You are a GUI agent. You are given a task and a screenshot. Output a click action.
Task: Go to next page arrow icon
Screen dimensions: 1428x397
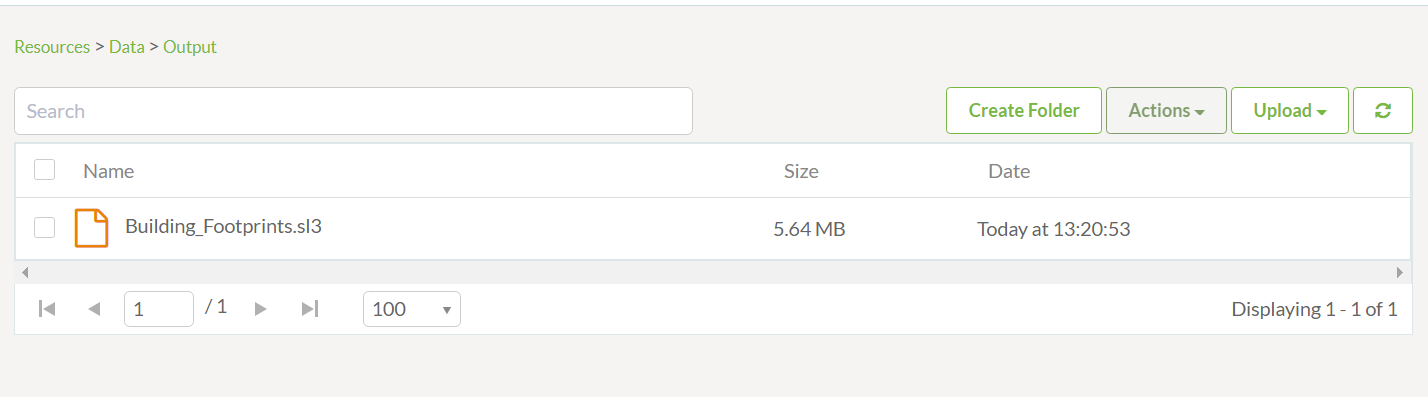pyautogui.click(x=261, y=309)
